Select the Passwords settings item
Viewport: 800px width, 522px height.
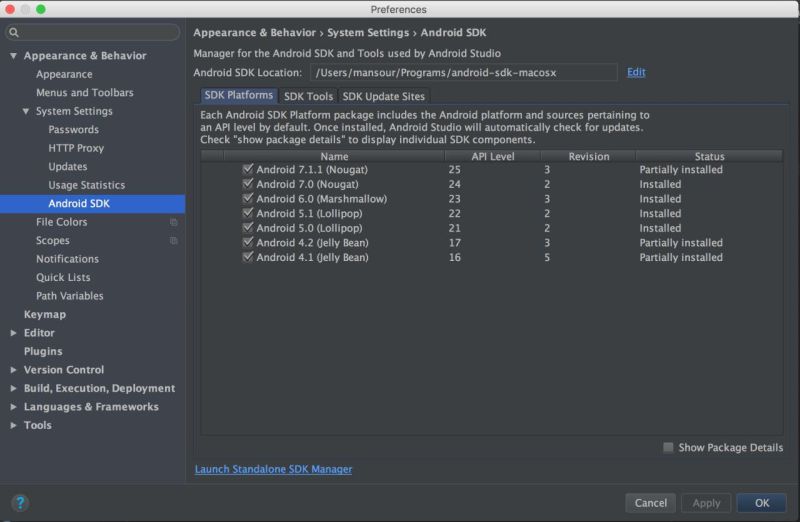tap(73, 130)
